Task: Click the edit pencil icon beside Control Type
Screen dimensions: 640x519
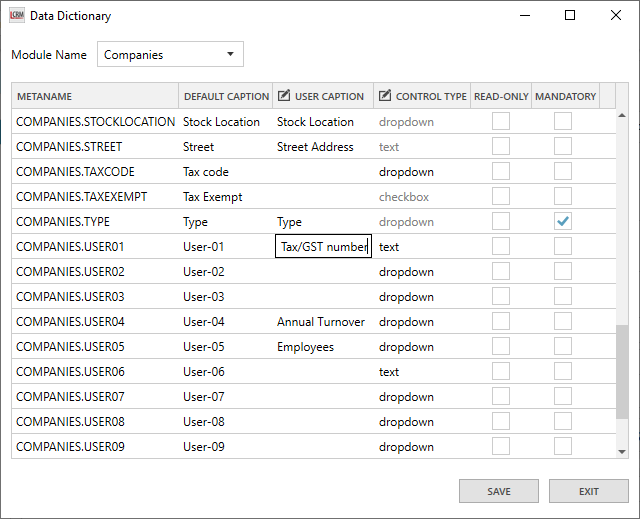Action: pos(385,96)
